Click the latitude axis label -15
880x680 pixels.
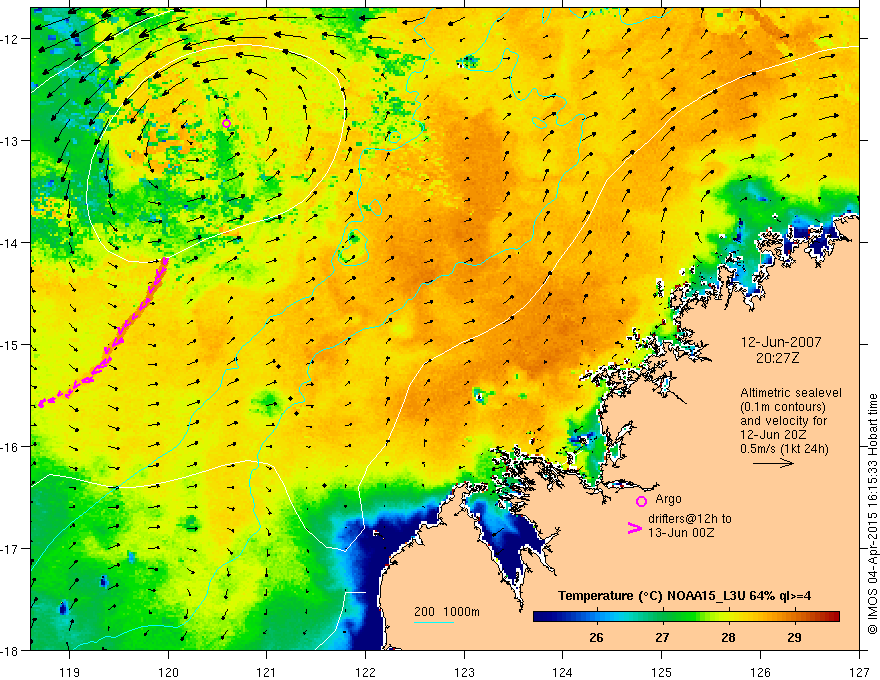click(11, 344)
